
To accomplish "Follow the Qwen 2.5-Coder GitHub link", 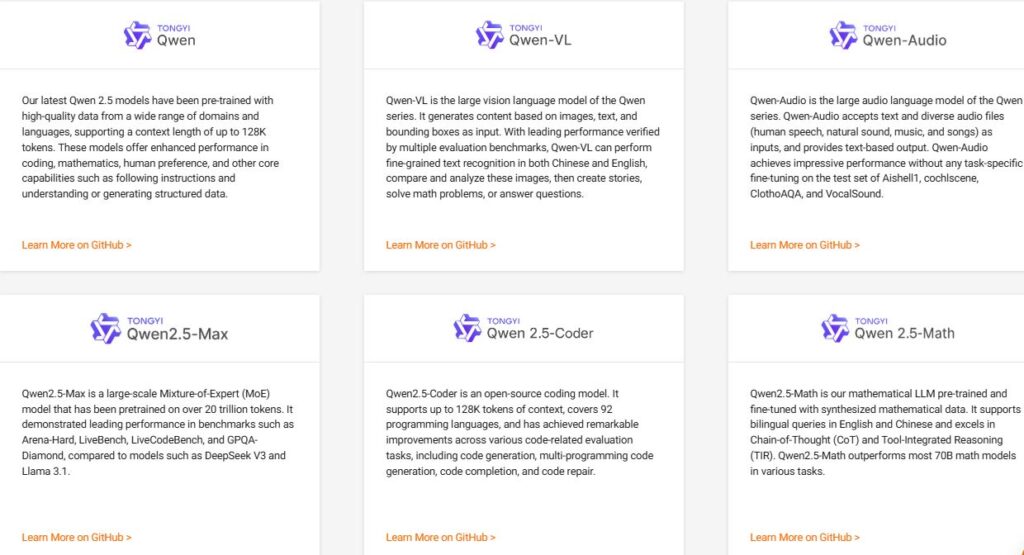I will [x=441, y=537].
